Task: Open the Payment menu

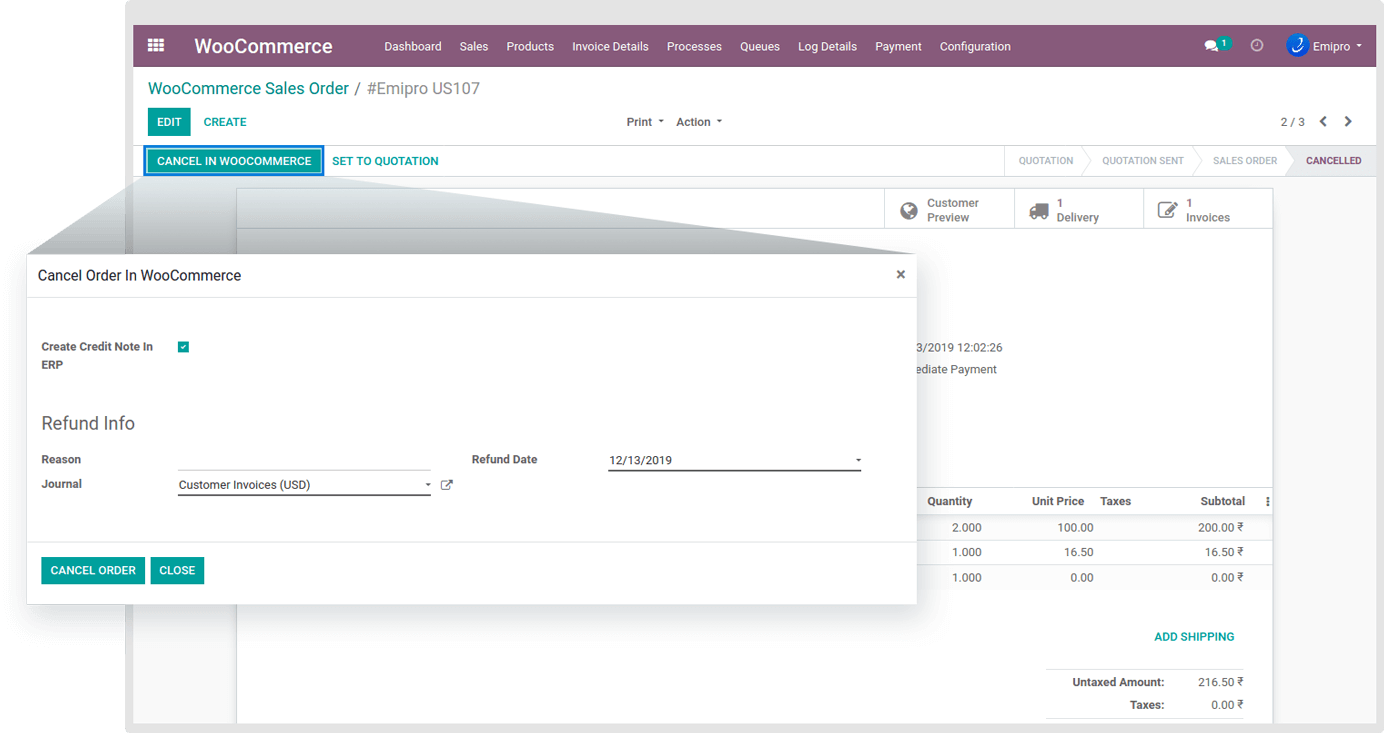Action: click(898, 46)
